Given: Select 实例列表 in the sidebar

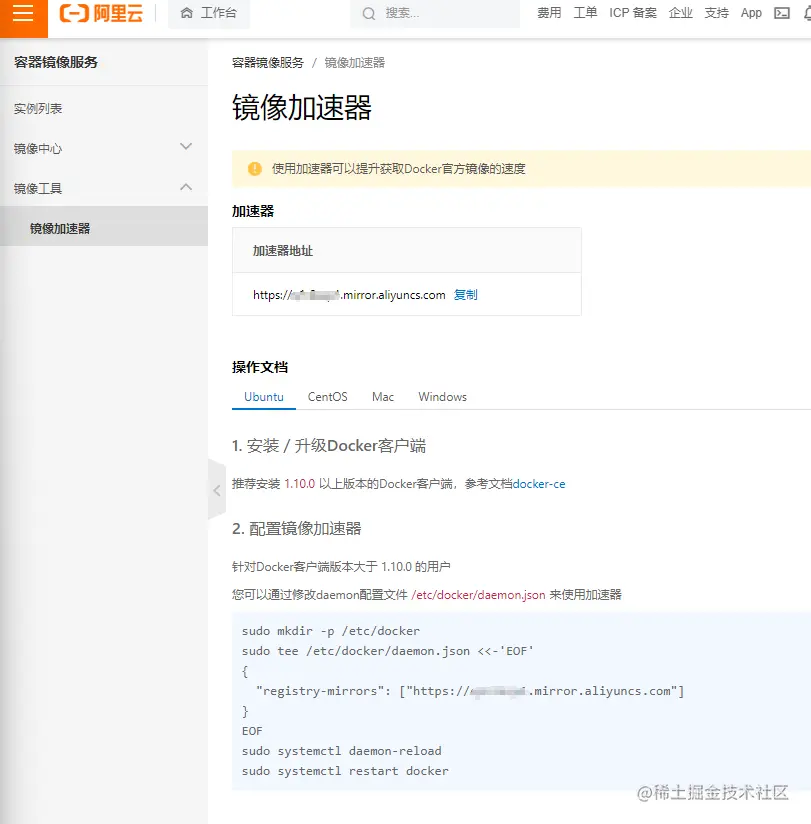Looking at the screenshot, I should point(38,109).
